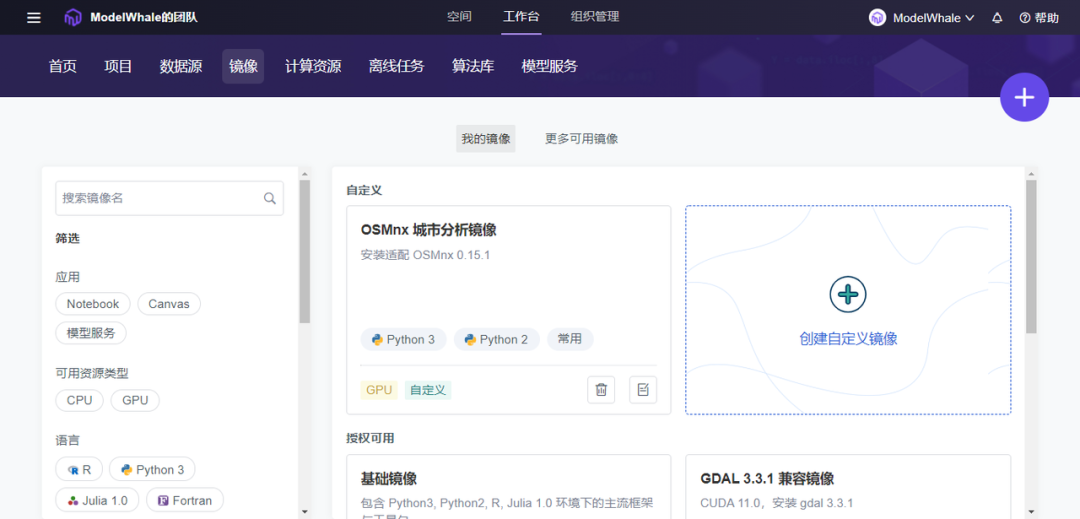Click 自定义 badge on OSMnx card
1080x519 pixels.
coord(428,390)
